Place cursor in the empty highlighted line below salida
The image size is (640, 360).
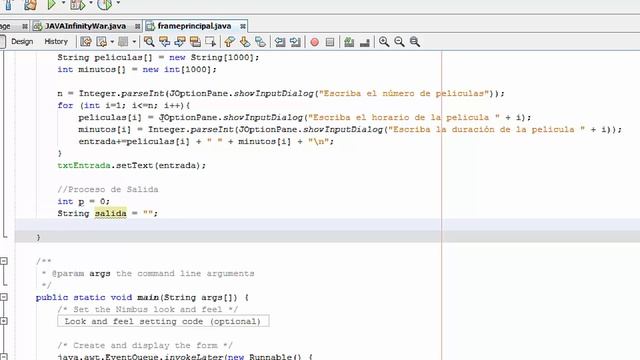point(327,225)
